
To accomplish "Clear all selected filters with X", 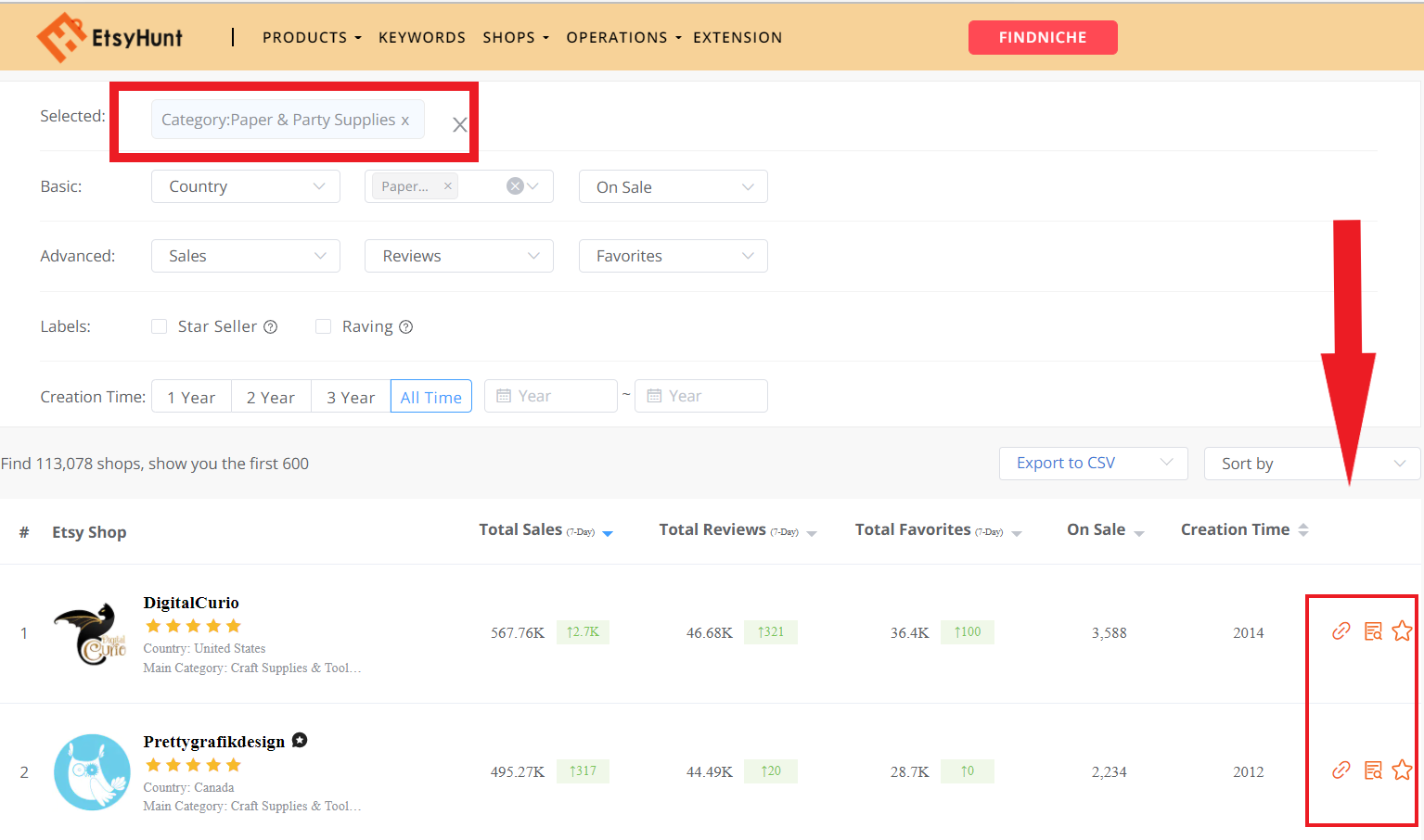I will click(x=459, y=124).
